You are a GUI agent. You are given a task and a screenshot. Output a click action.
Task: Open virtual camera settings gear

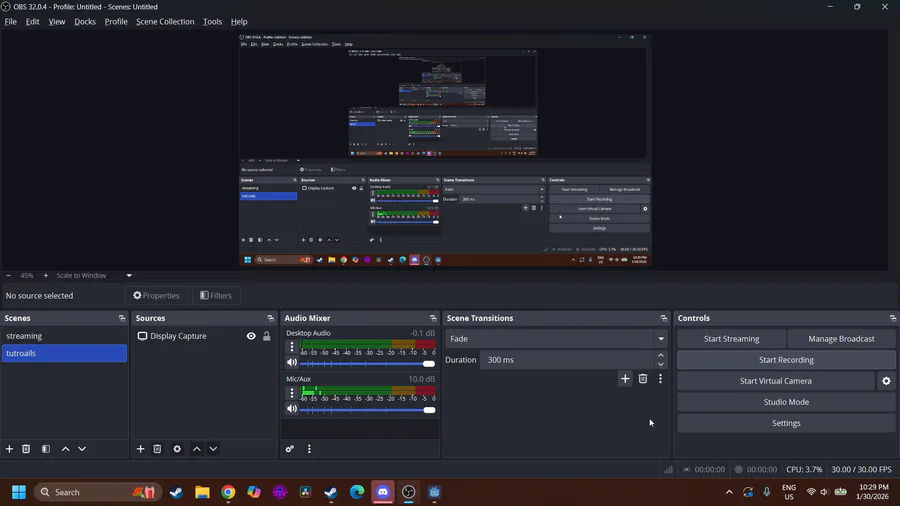click(886, 381)
